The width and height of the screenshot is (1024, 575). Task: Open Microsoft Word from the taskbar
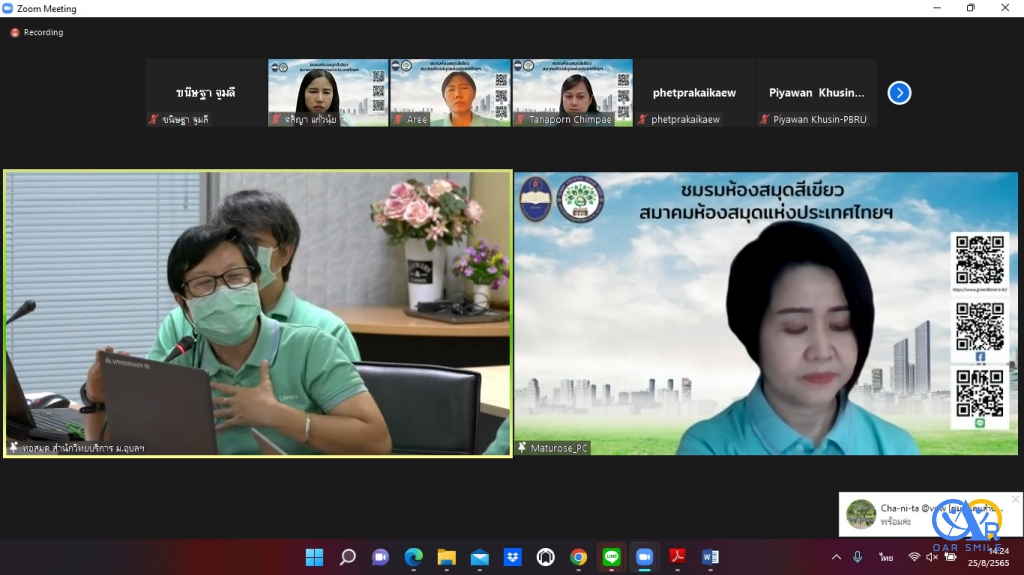pos(710,557)
